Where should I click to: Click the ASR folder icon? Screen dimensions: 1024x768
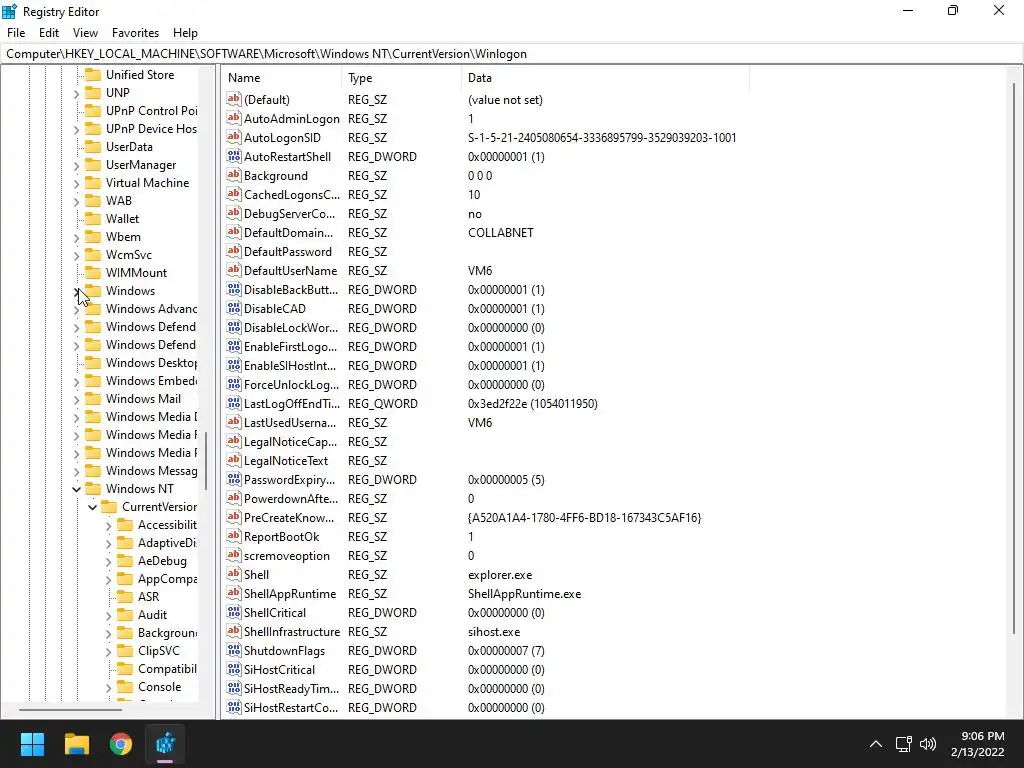(x=125, y=596)
